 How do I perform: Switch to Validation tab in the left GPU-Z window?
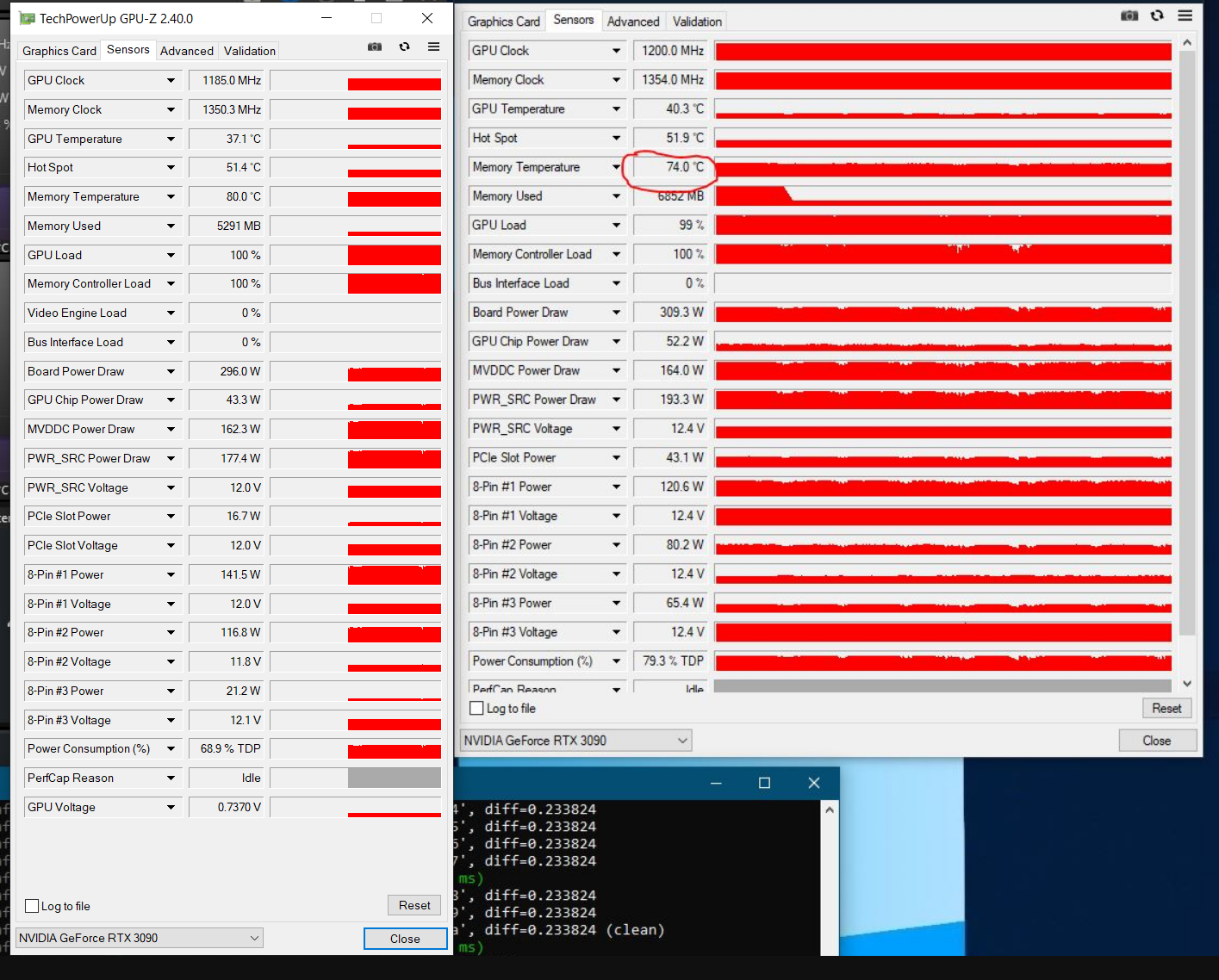[x=250, y=51]
